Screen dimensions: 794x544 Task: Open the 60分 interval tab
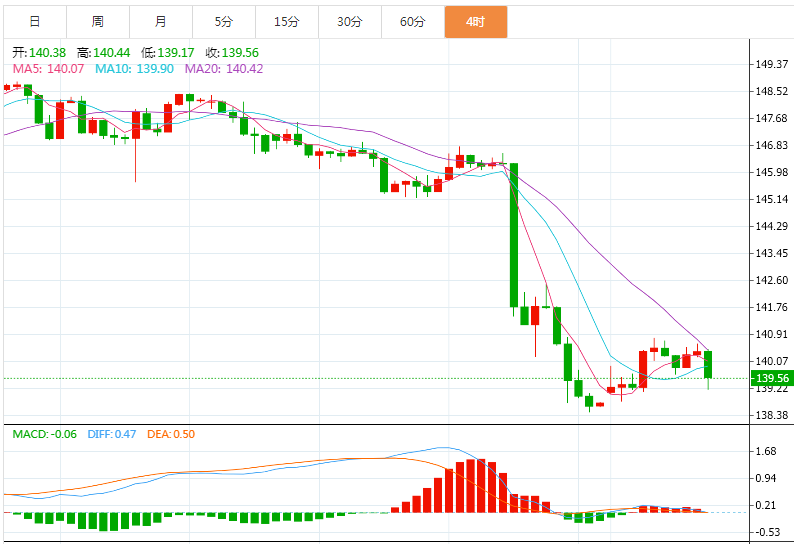(x=413, y=22)
